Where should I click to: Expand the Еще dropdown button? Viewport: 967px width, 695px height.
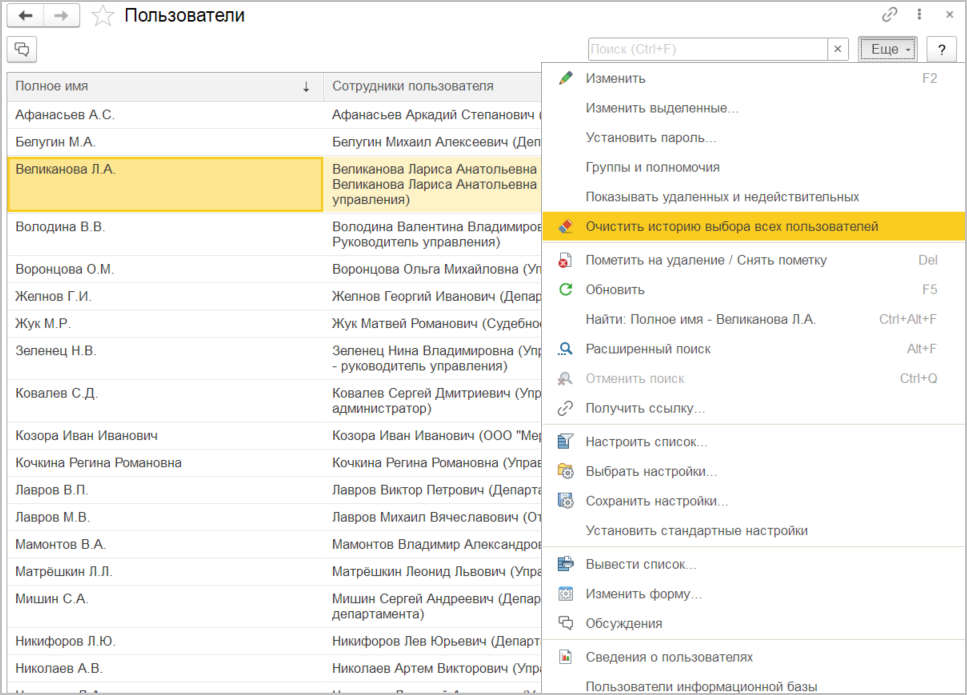[x=888, y=49]
